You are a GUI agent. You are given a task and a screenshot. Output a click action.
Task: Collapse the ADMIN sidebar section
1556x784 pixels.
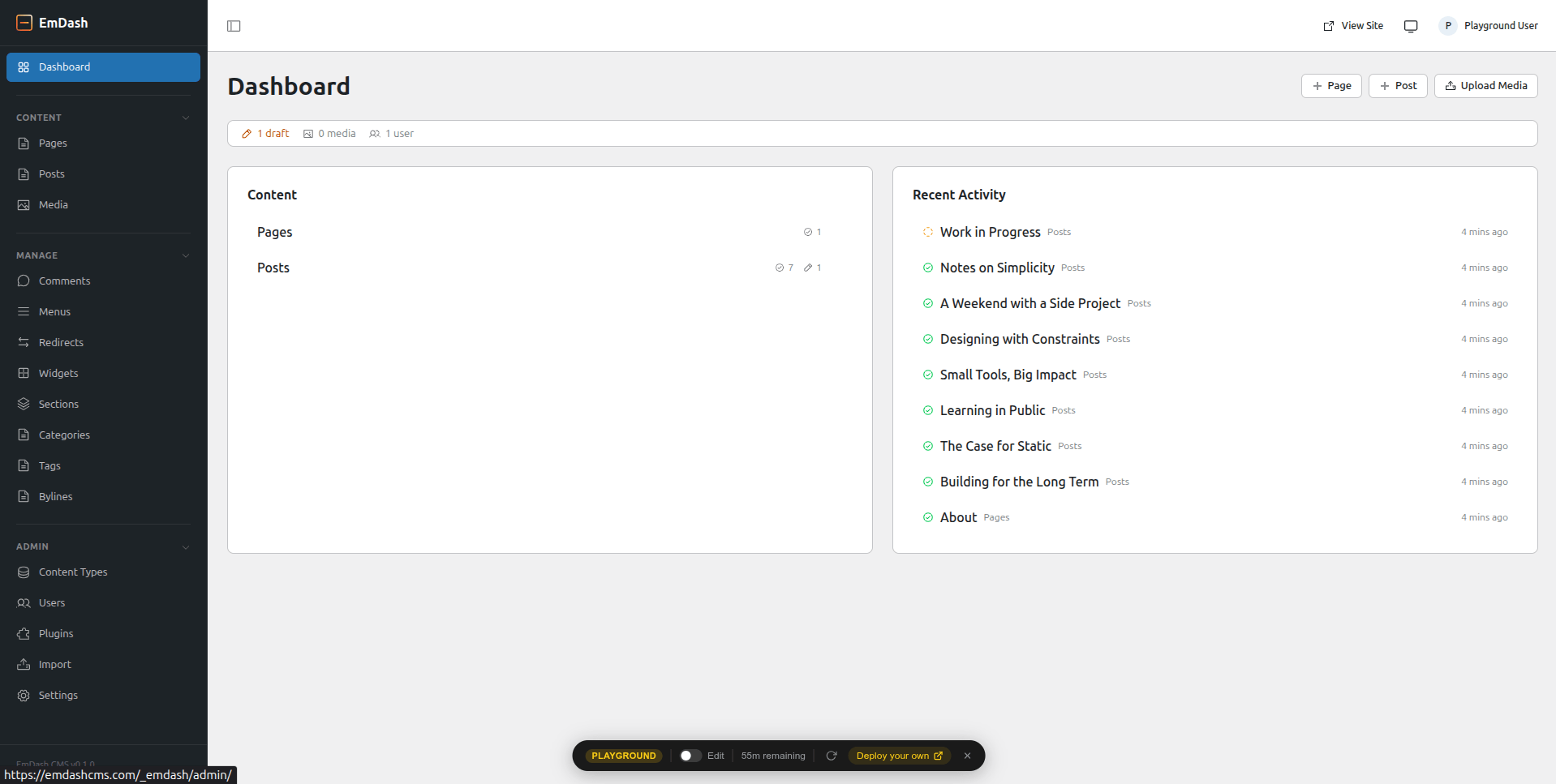coord(186,546)
